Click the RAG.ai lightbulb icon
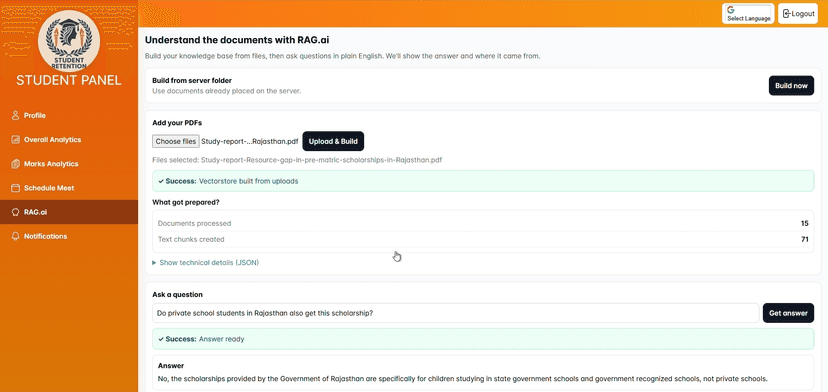 pos(15,212)
